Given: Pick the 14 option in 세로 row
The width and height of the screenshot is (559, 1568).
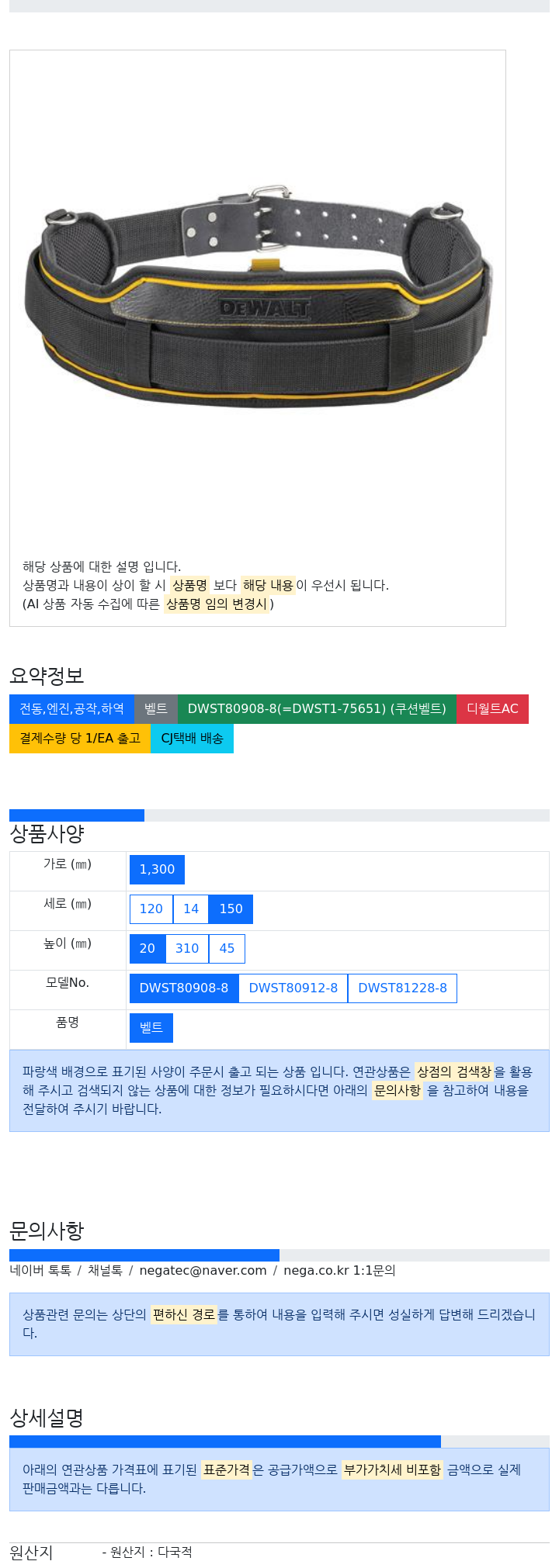Looking at the screenshot, I should click(x=191, y=909).
